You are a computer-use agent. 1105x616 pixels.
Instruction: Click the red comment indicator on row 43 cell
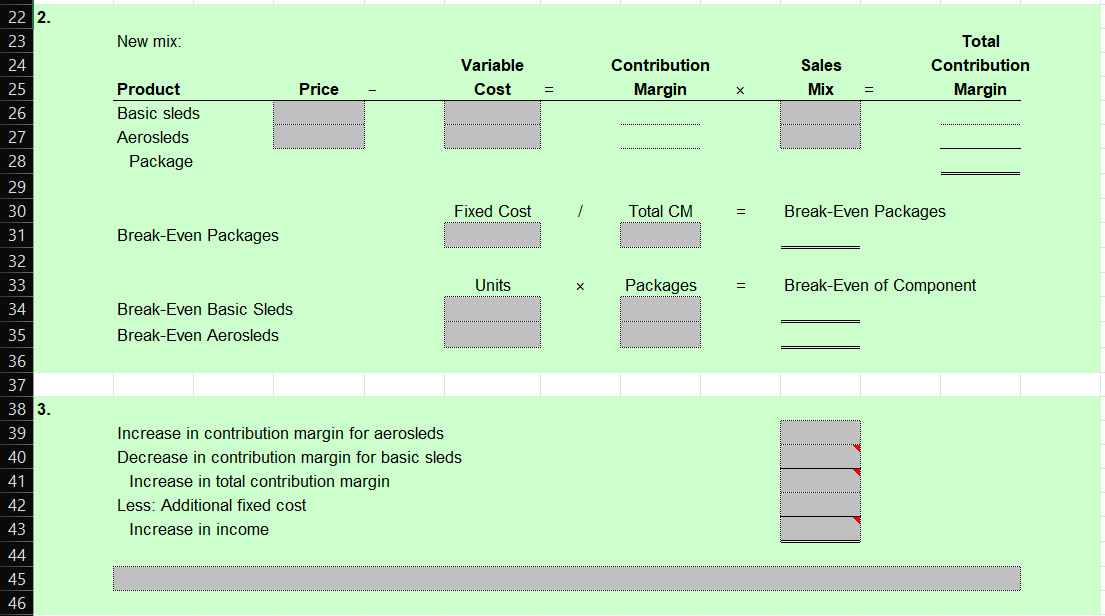(857, 519)
